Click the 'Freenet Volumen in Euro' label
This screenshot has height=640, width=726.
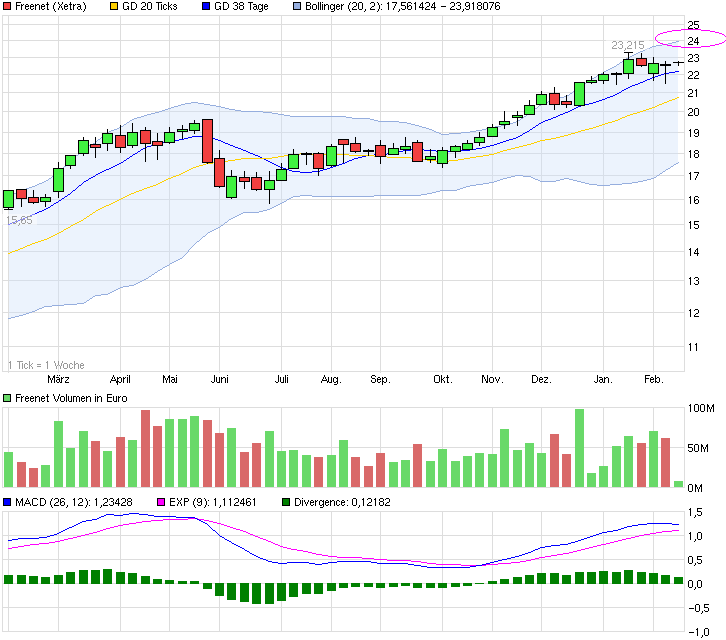[71, 398]
